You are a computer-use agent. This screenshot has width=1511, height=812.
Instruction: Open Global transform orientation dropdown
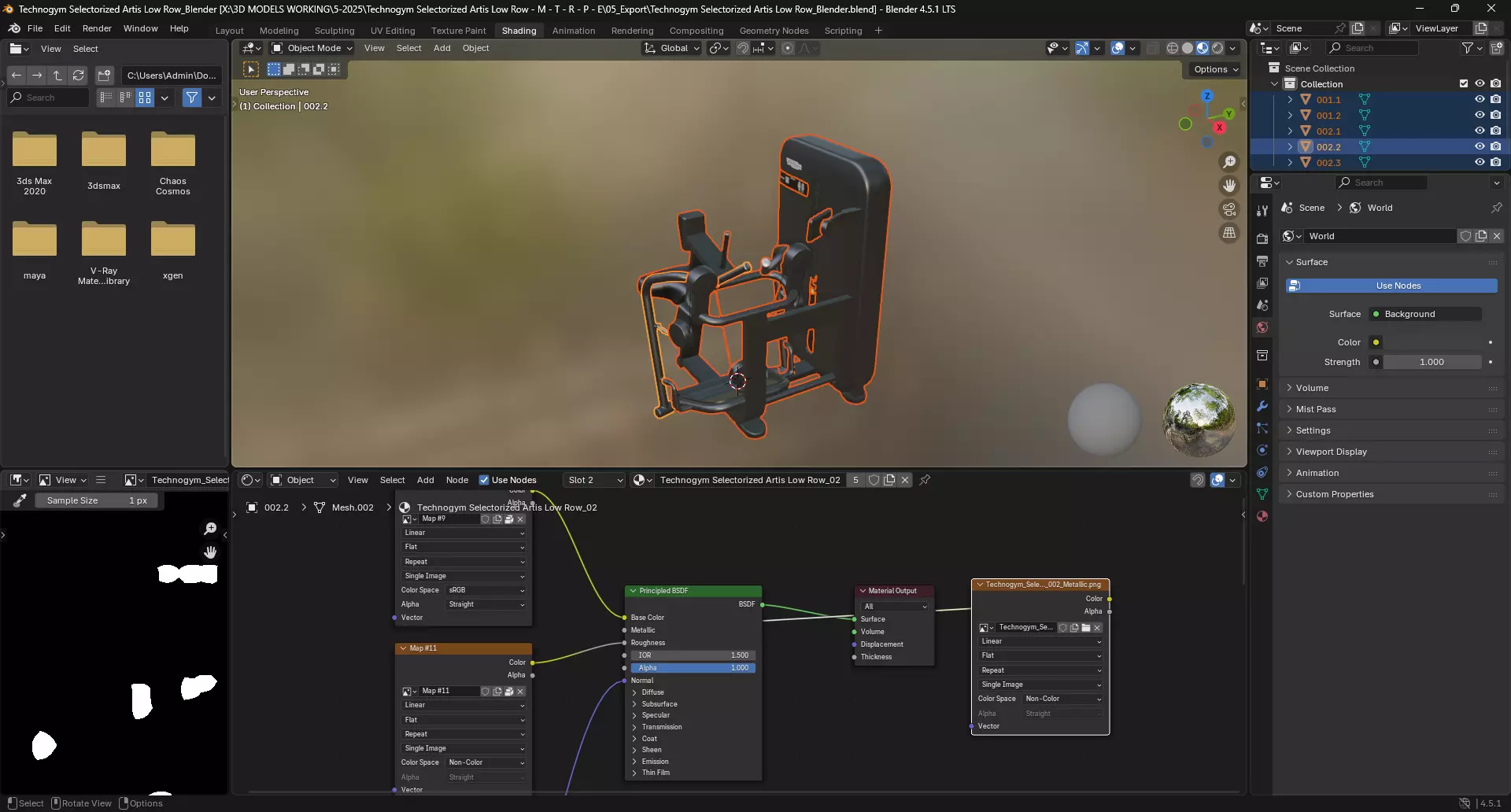tap(671, 48)
